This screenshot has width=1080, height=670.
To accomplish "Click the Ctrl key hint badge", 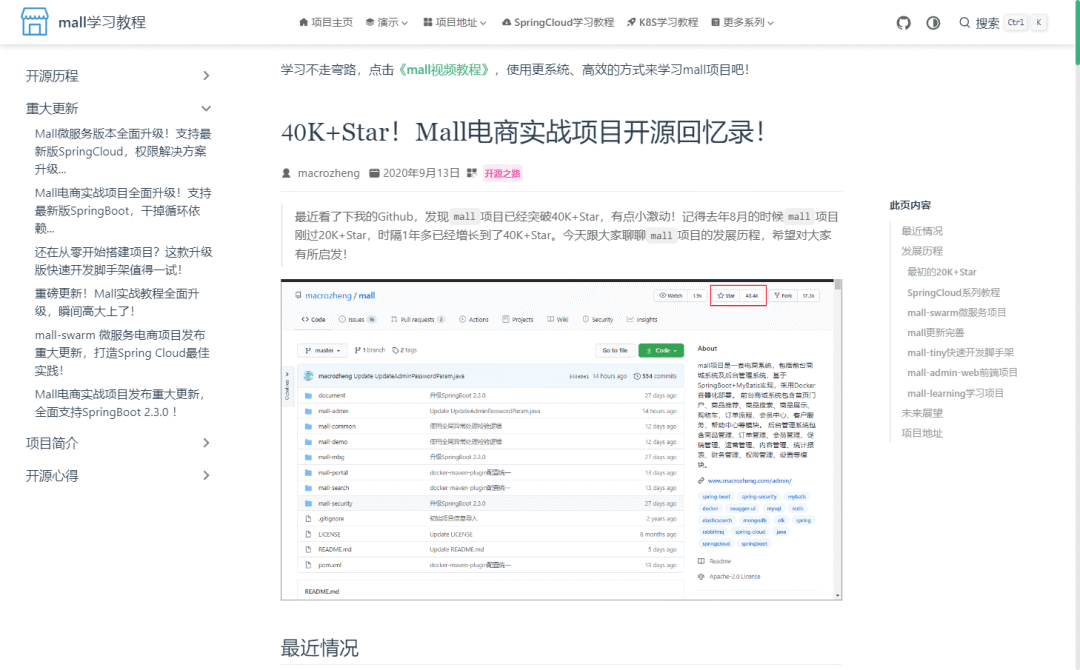I will pos(1015,23).
